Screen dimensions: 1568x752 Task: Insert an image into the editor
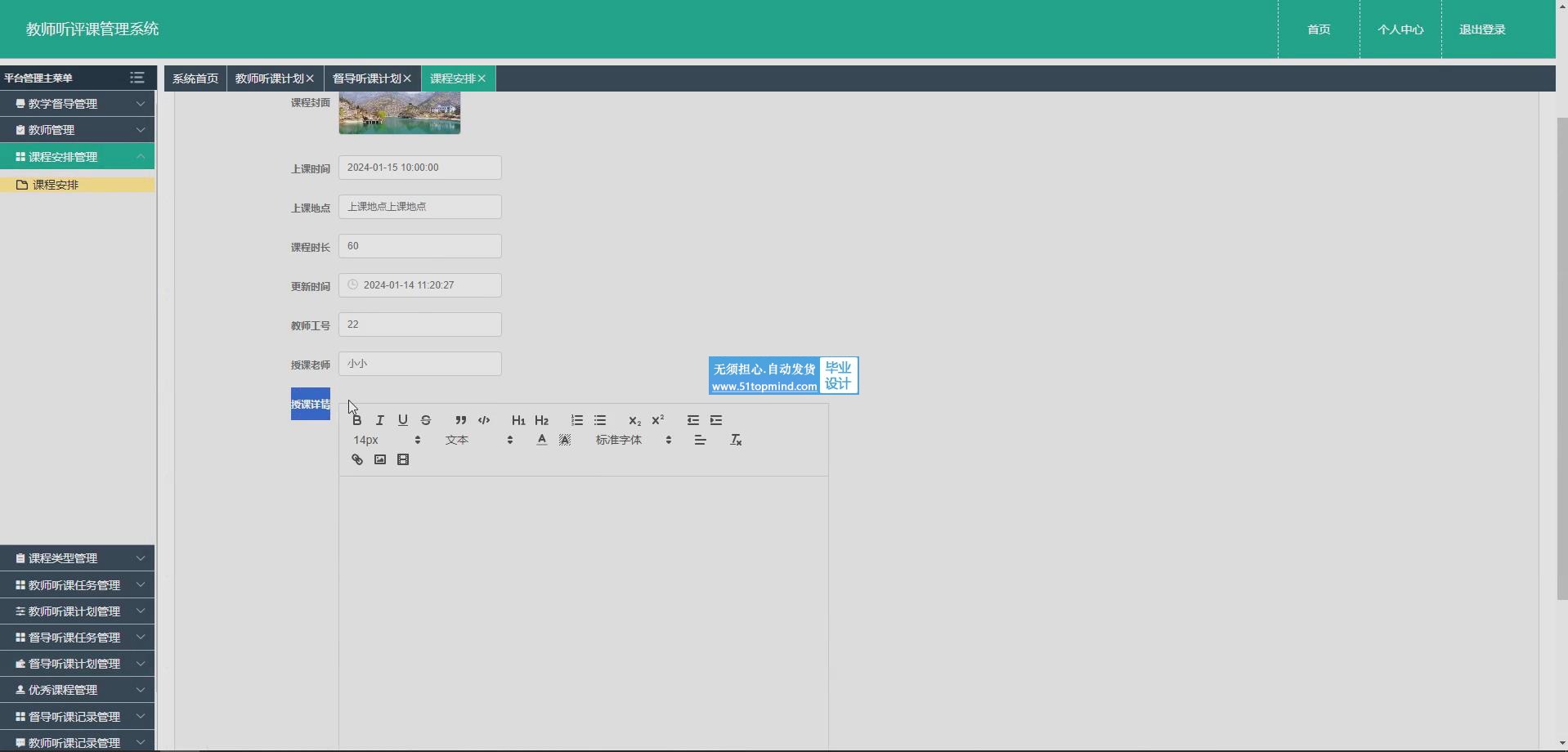click(x=380, y=459)
